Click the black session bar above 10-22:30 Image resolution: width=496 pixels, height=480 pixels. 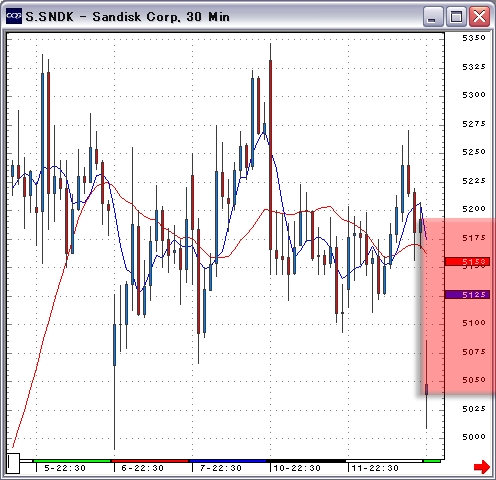[x=306, y=461]
